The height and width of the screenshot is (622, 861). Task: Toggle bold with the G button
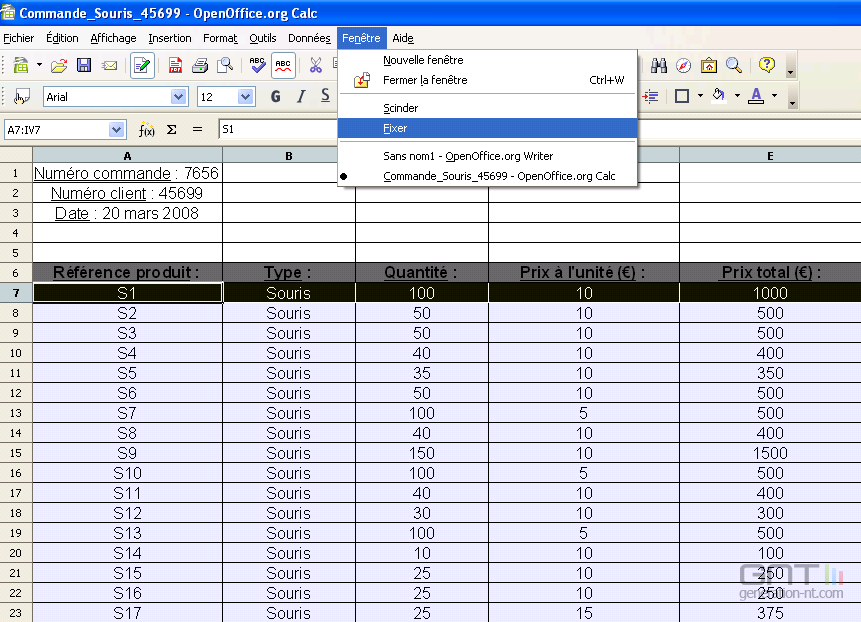[276, 95]
